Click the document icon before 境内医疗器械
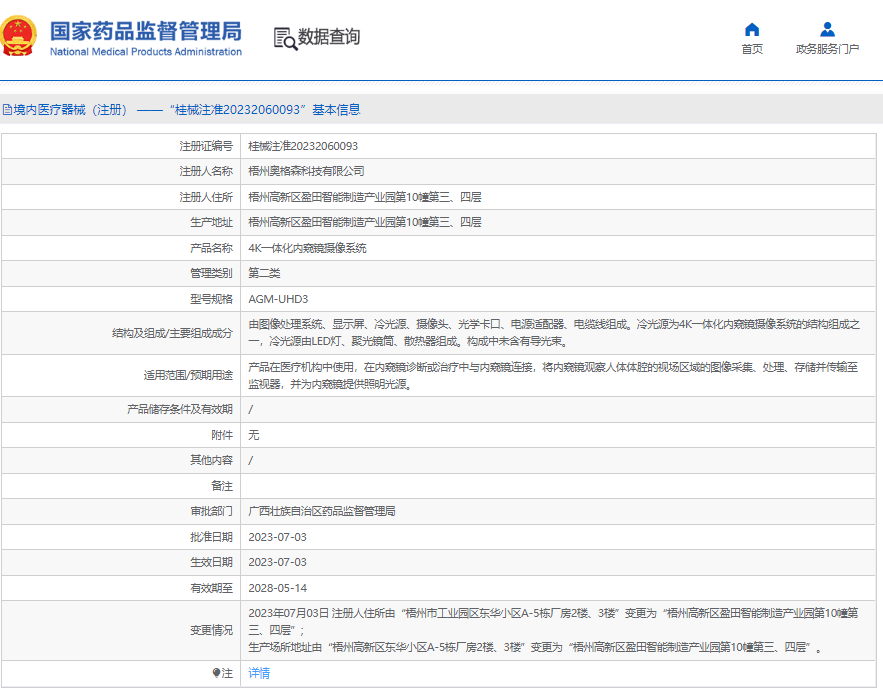The height and width of the screenshot is (694, 883). coord(7,110)
